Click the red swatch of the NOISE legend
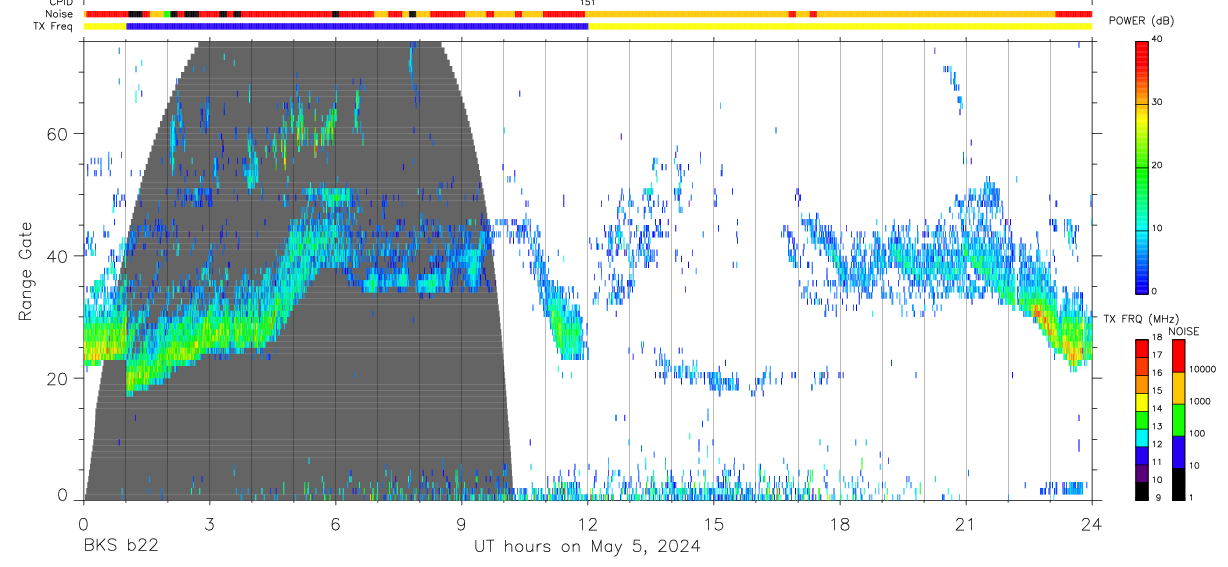 point(1179,356)
